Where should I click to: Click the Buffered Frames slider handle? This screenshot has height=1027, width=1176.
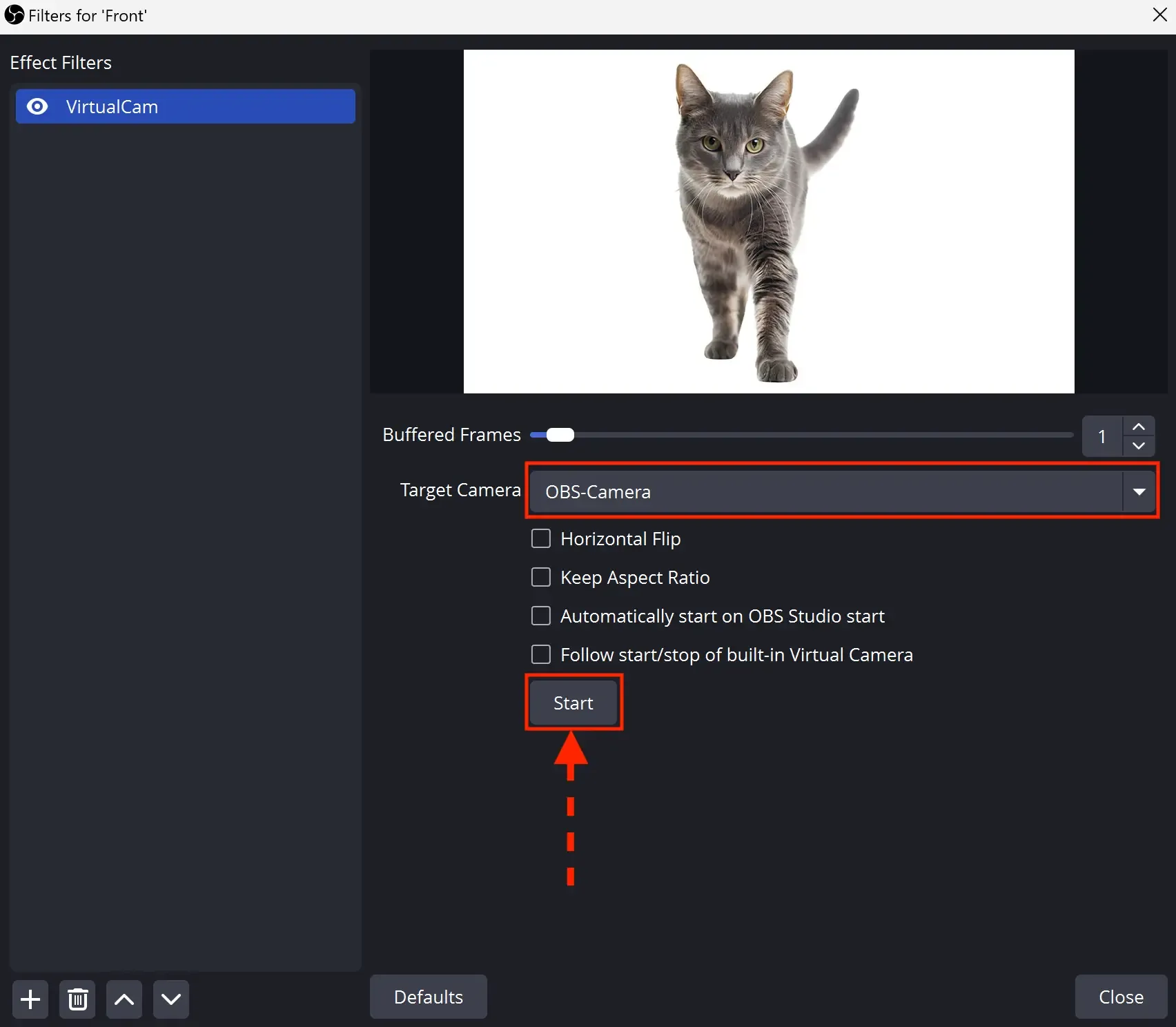(x=560, y=435)
